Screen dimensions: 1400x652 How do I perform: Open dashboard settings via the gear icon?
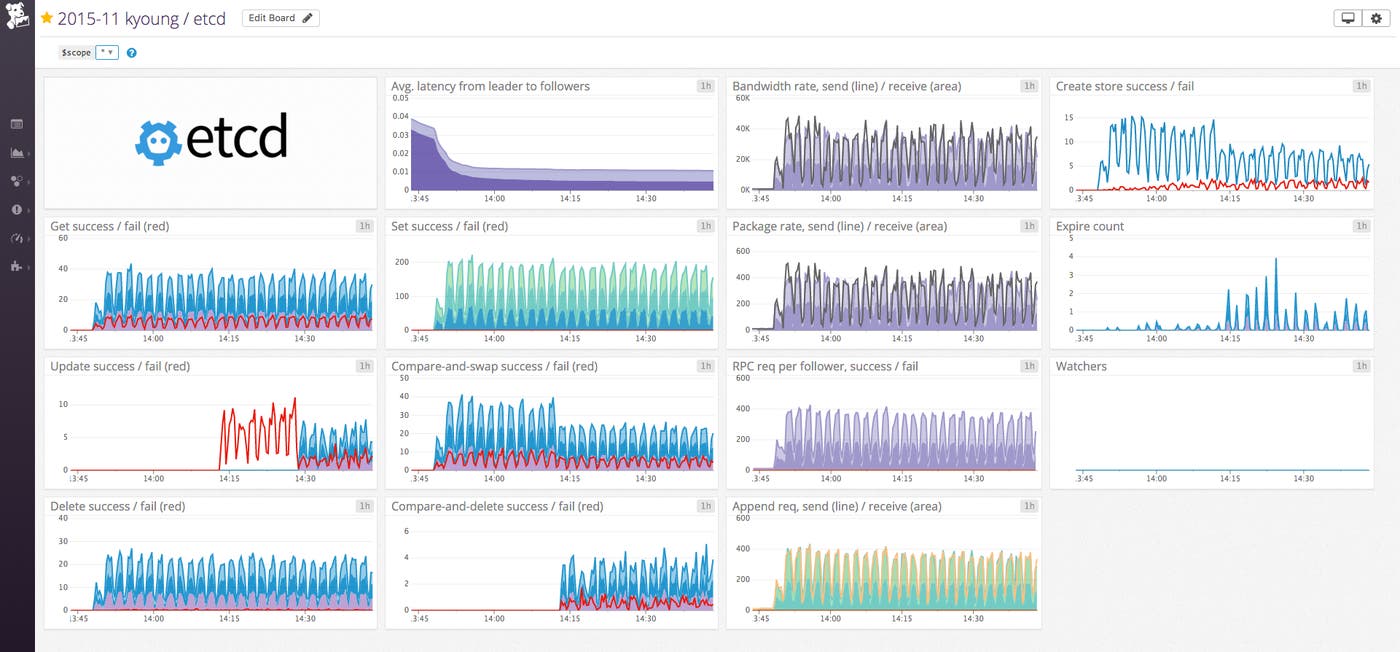[x=1378, y=17]
